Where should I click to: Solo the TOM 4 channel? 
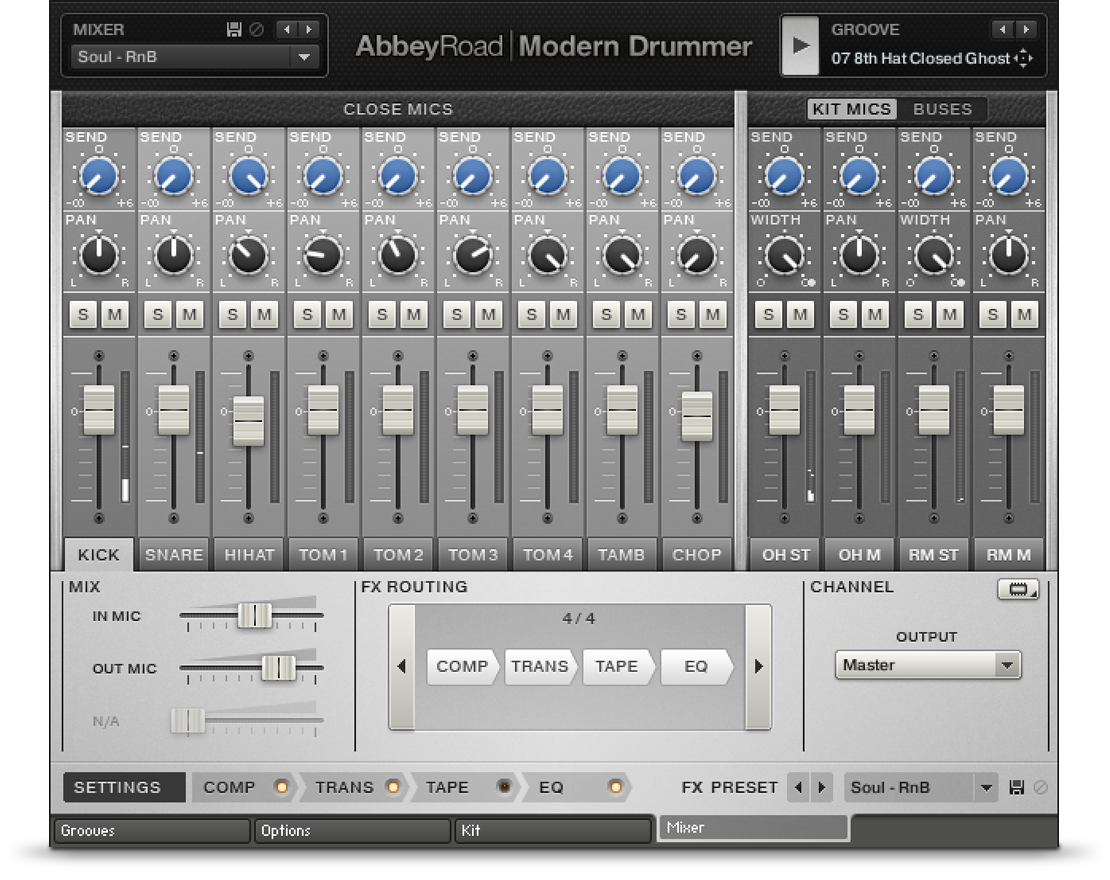pos(532,314)
